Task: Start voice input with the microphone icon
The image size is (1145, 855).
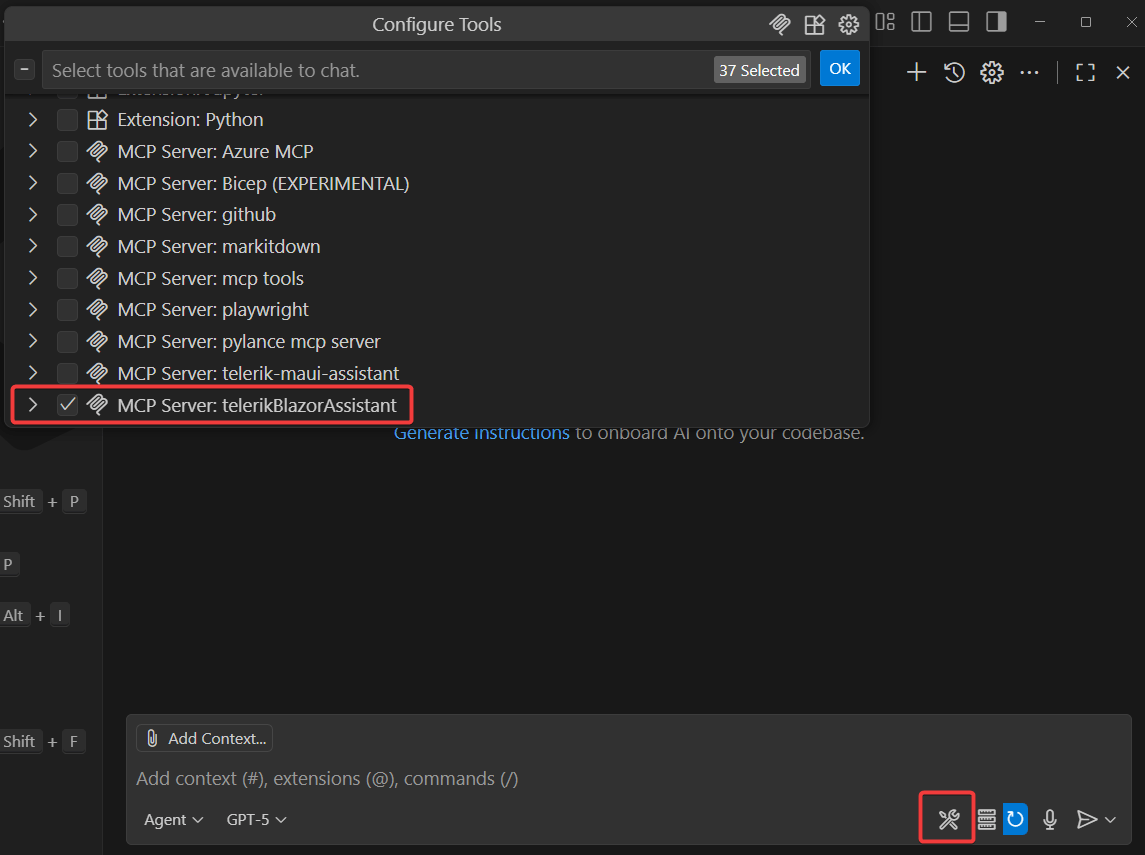Action: tap(1049, 819)
